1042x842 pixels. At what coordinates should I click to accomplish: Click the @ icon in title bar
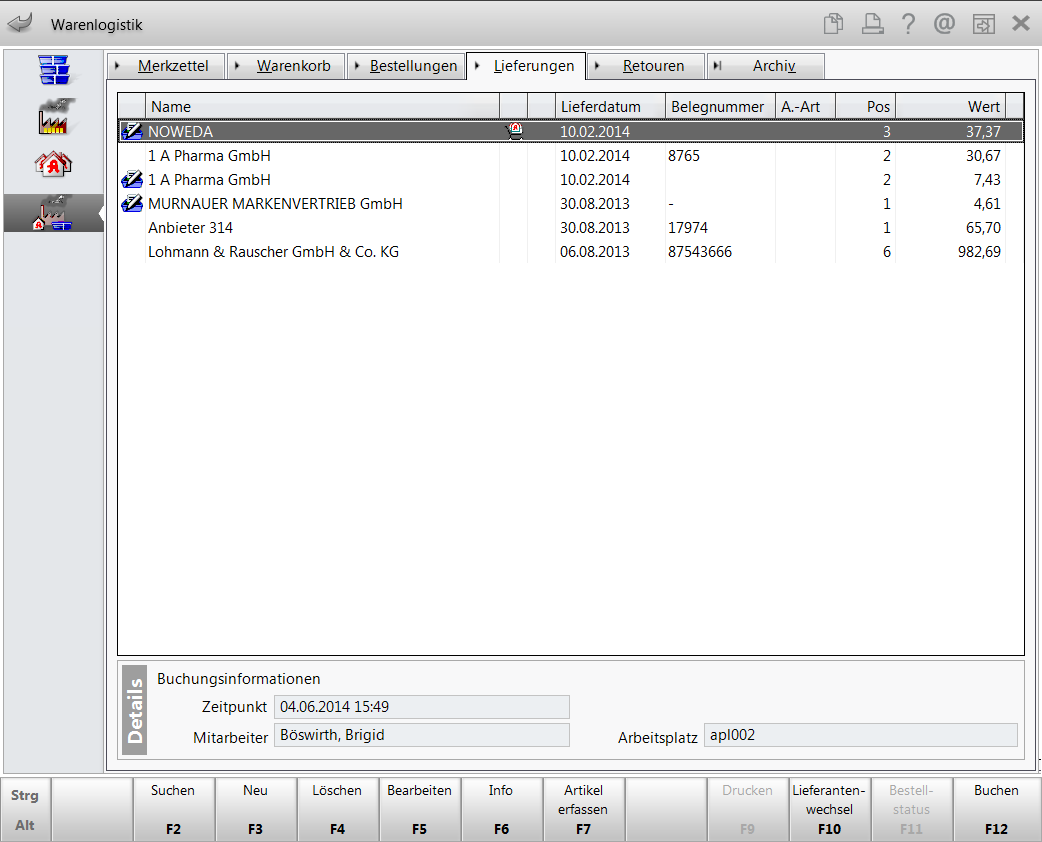point(944,24)
